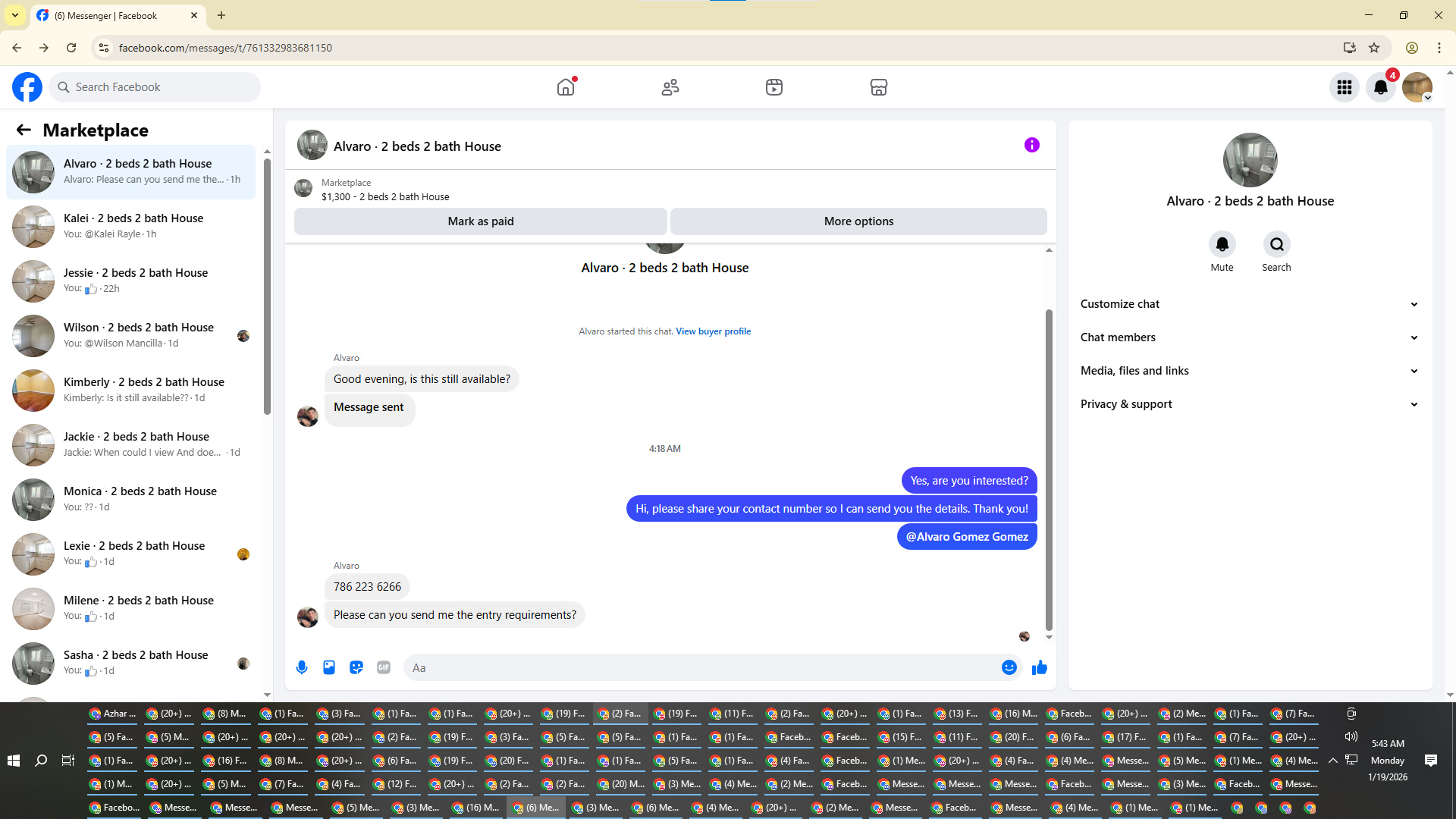Screen dimensions: 1456x819
Task: Click the Mark as paid button
Action: (480, 221)
